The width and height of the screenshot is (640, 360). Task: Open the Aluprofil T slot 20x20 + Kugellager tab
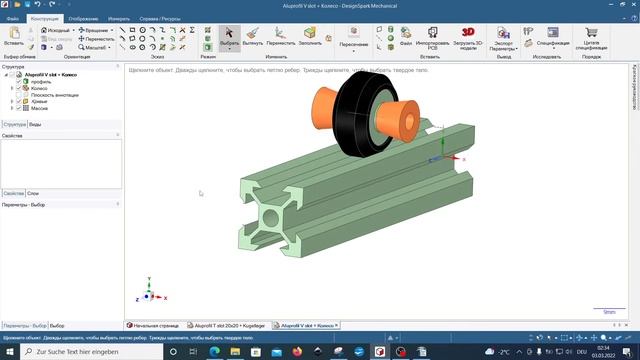tap(227, 326)
